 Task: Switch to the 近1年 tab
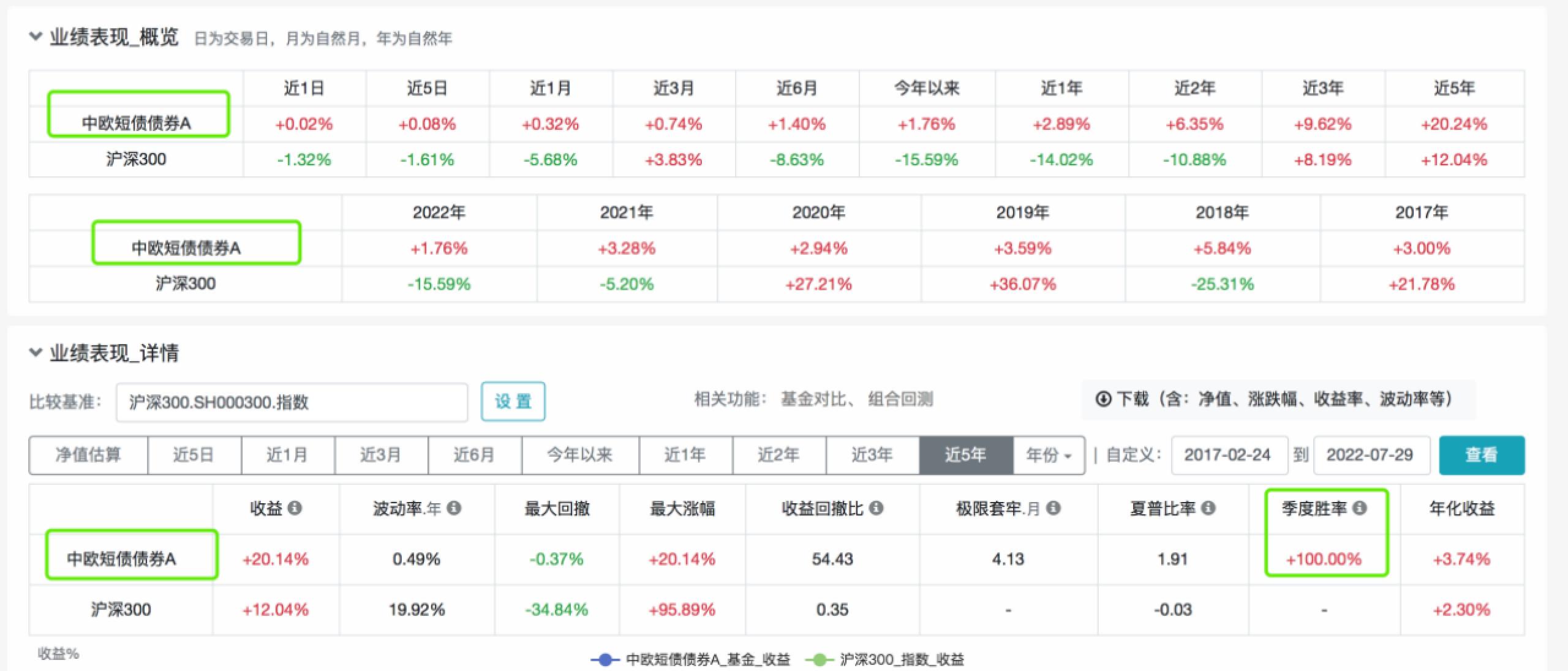[686, 455]
